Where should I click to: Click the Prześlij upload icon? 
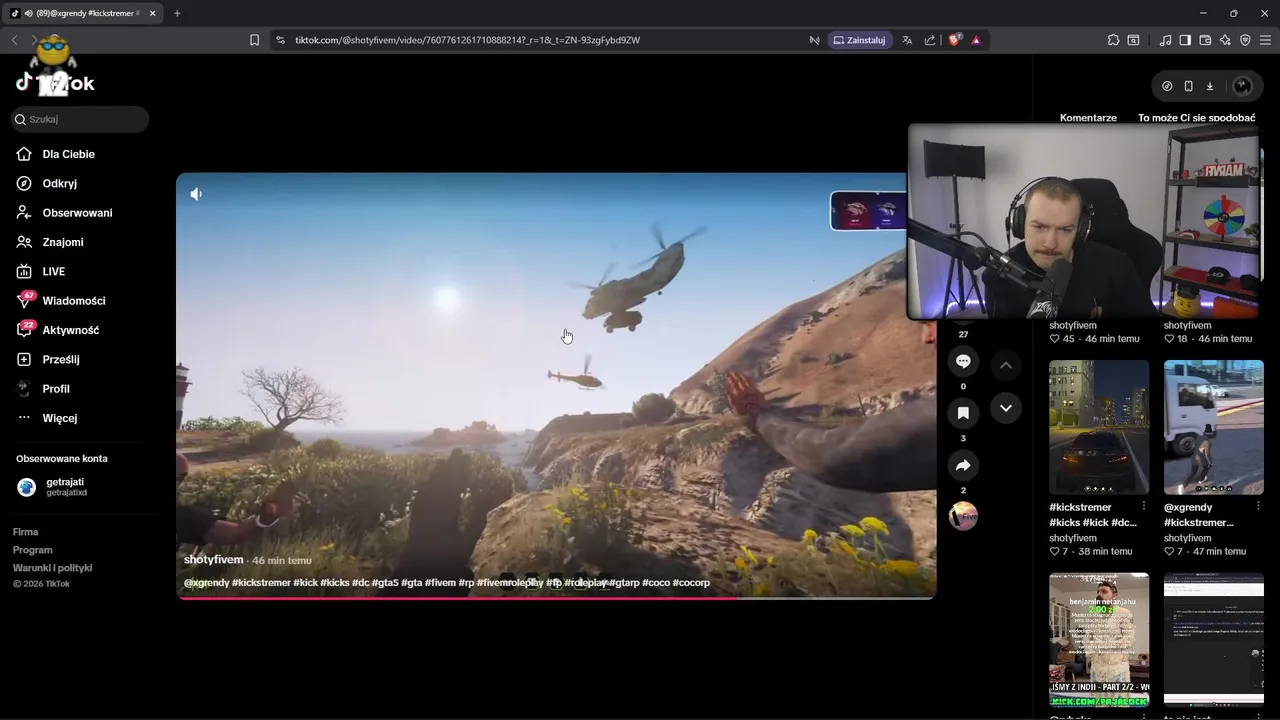[24, 359]
